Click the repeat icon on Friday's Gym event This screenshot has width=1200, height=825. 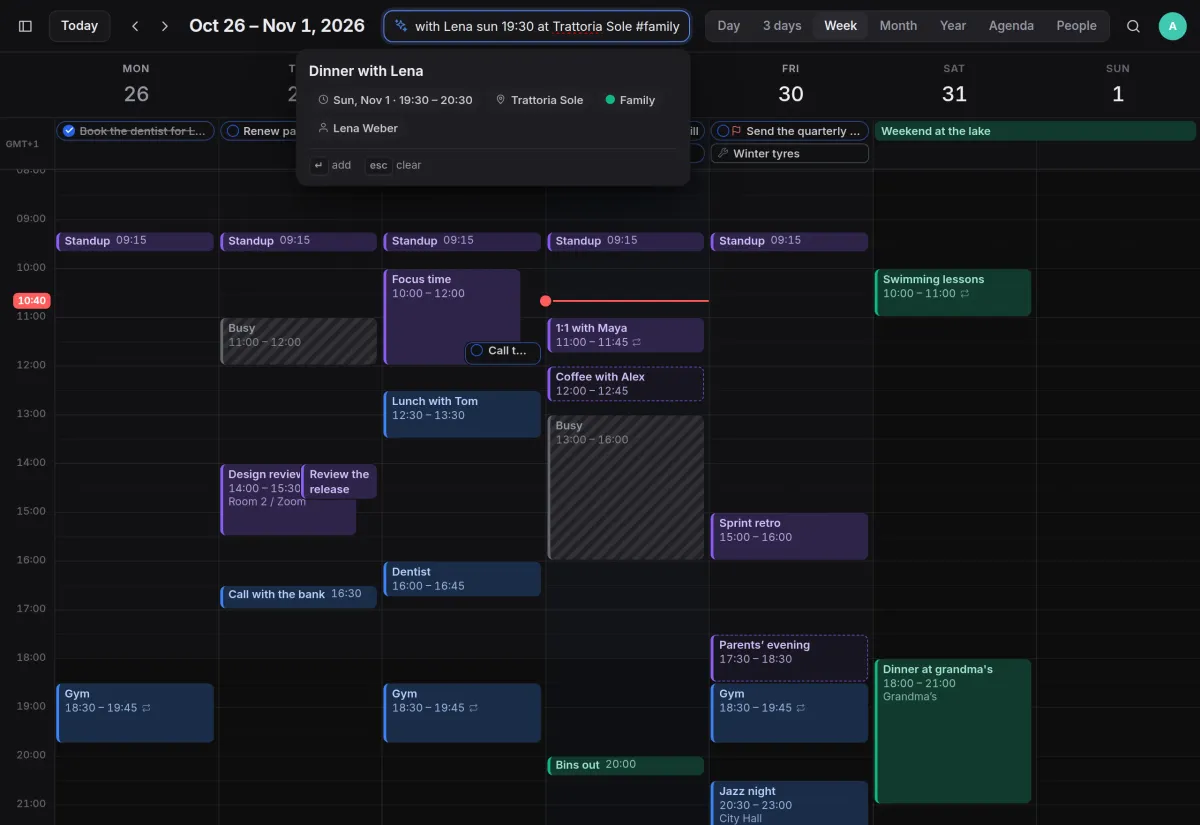click(x=801, y=708)
